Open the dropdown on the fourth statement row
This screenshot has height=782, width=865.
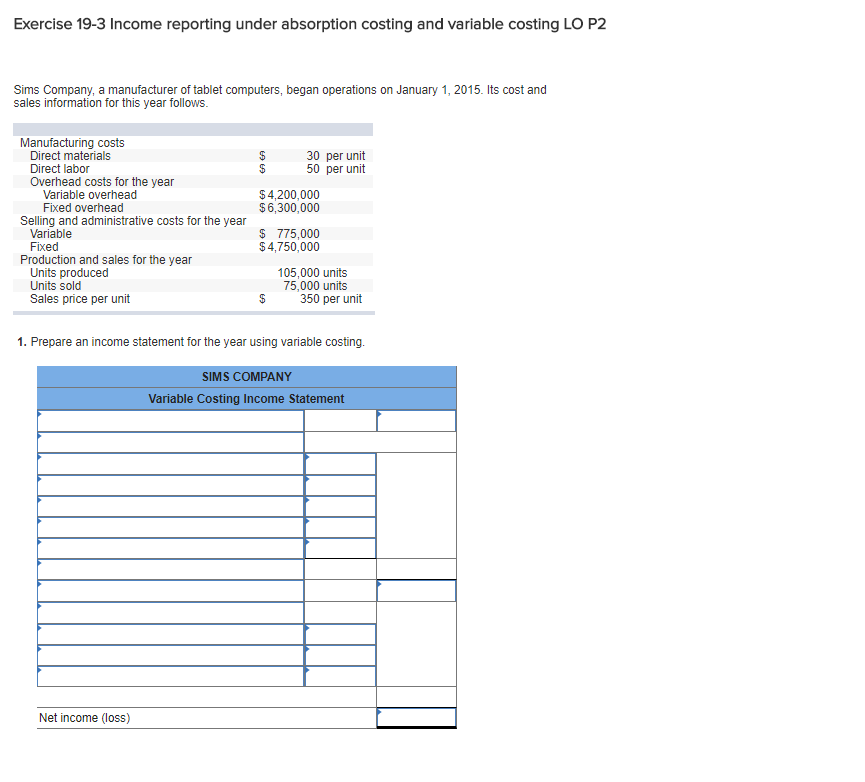pos(170,485)
